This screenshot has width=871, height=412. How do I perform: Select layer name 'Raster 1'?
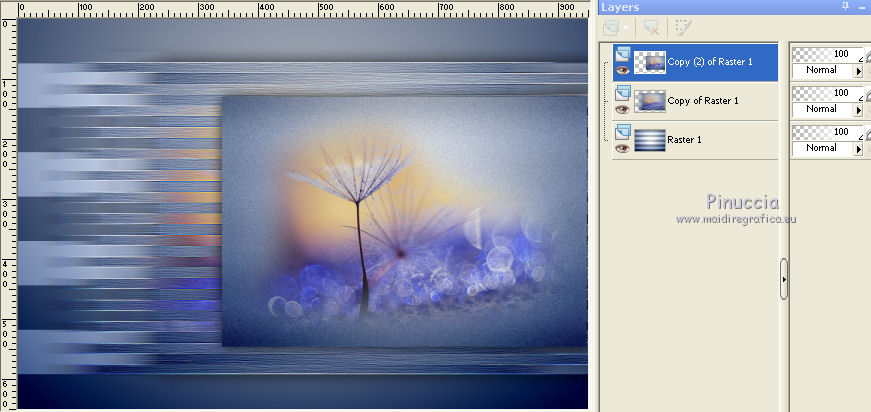click(x=684, y=139)
